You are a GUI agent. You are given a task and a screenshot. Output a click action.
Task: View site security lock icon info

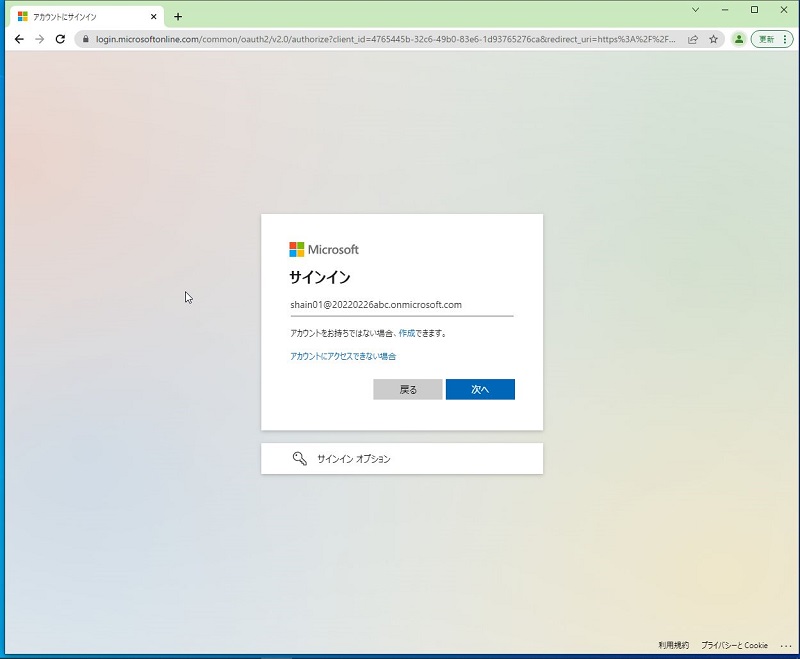click(86, 39)
